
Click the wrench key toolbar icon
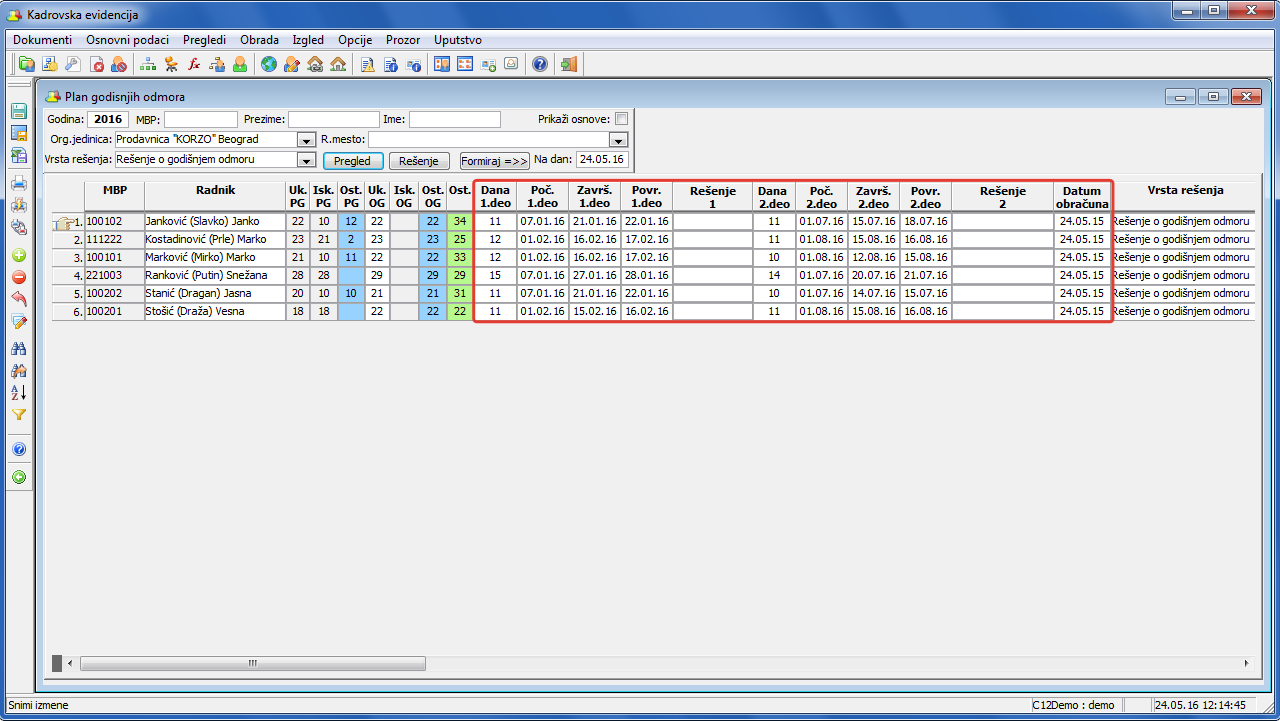(72, 65)
